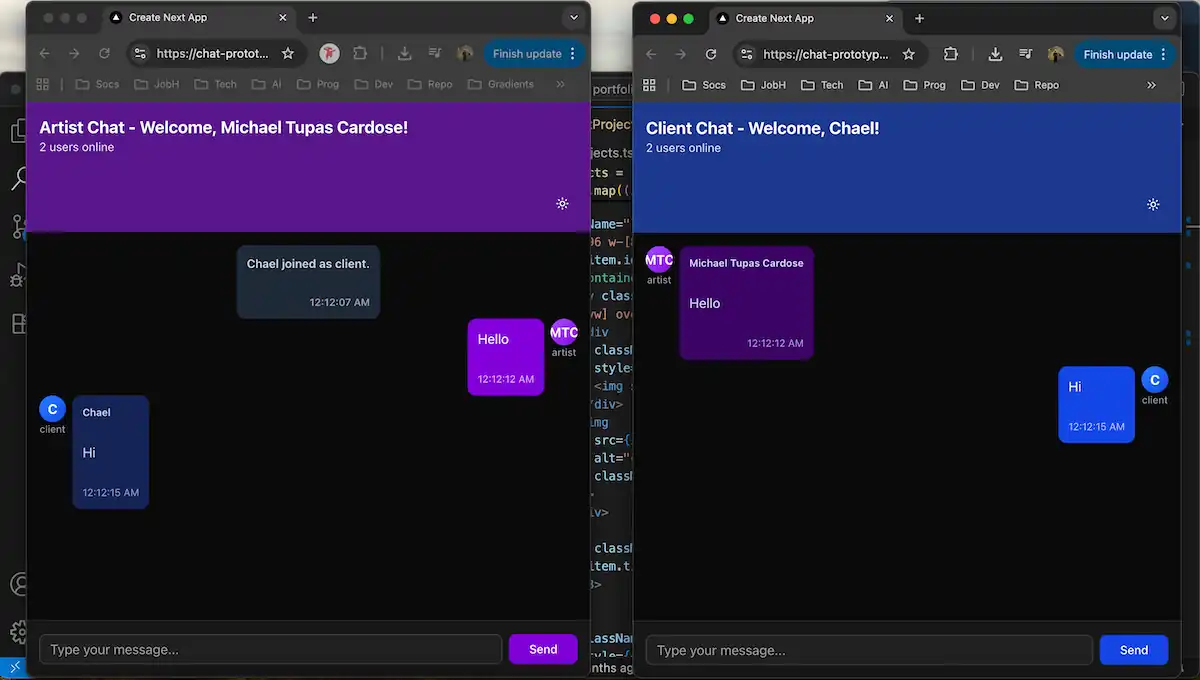Open Extensions puzzle icon in right window
This screenshot has height=680, width=1200.
[951, 55]
